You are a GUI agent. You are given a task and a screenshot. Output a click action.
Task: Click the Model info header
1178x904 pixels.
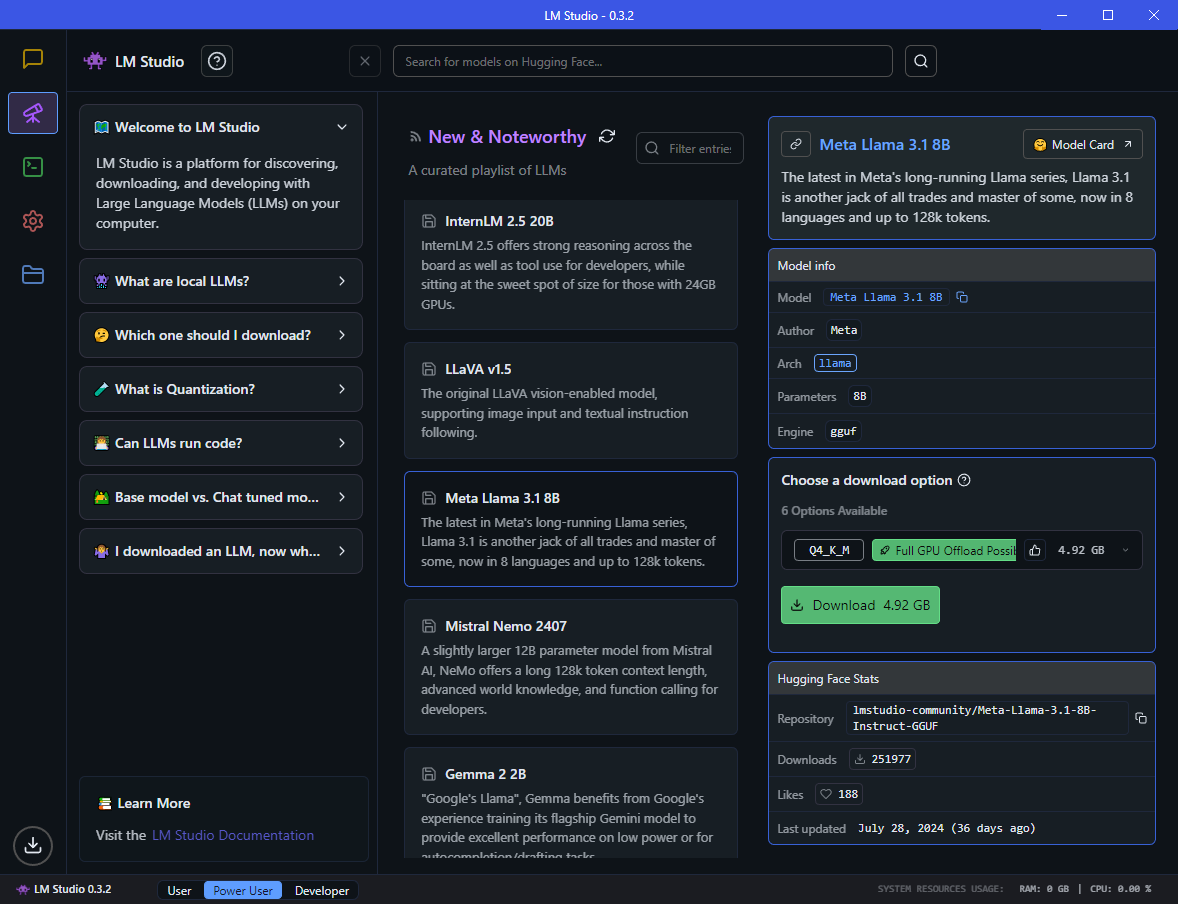962,265
